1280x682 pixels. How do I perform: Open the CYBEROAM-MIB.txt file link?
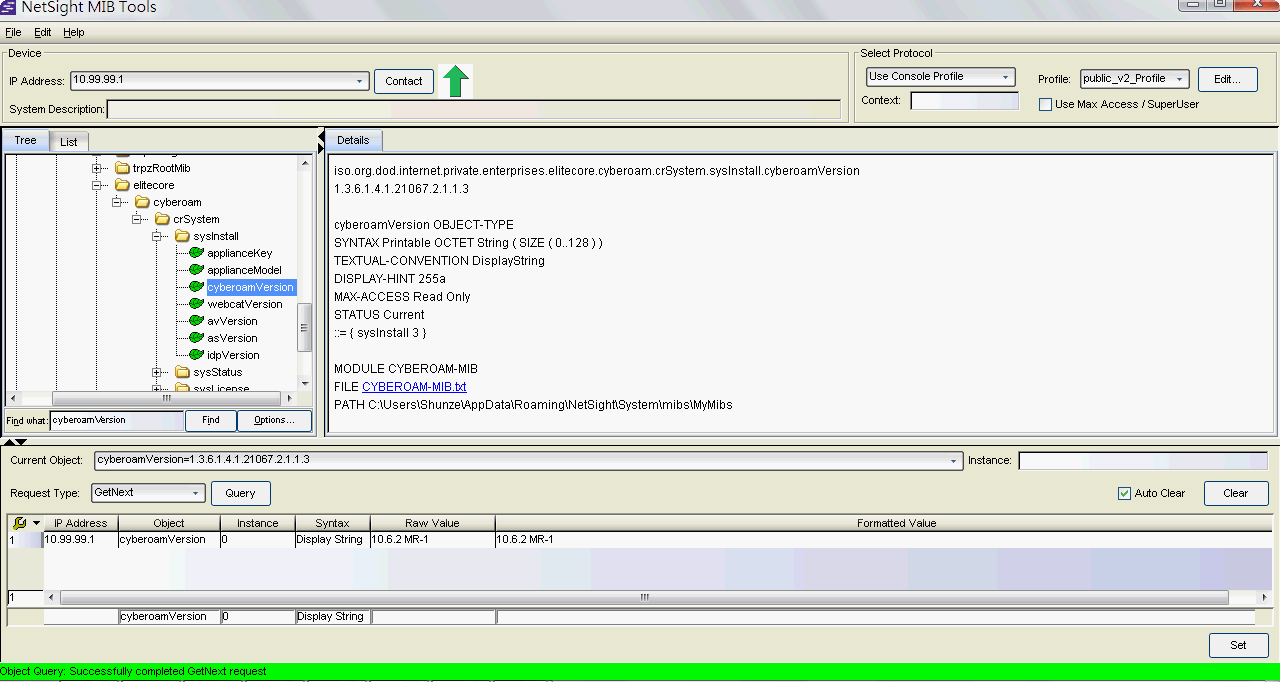414,387
